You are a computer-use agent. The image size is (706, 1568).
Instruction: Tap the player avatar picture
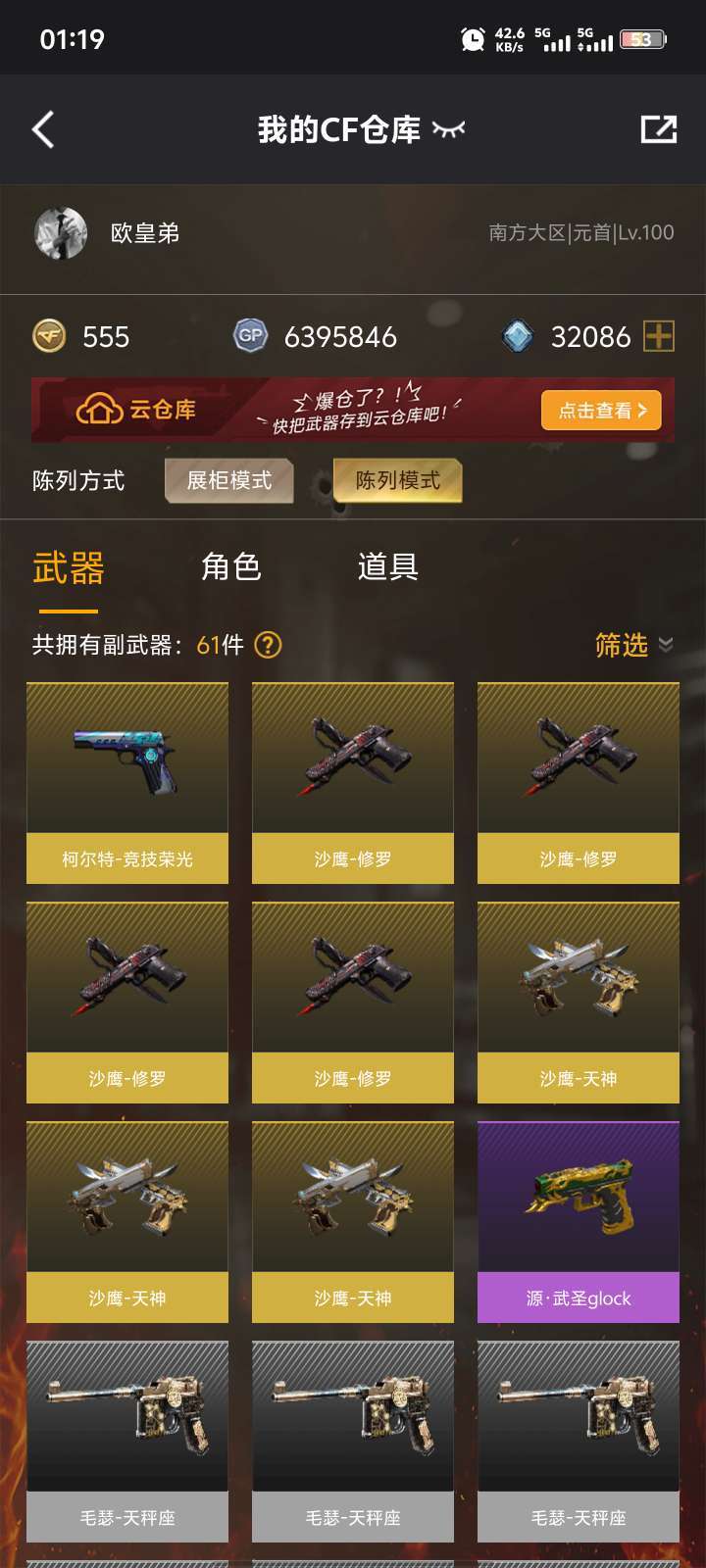click(x=61, y=233)
